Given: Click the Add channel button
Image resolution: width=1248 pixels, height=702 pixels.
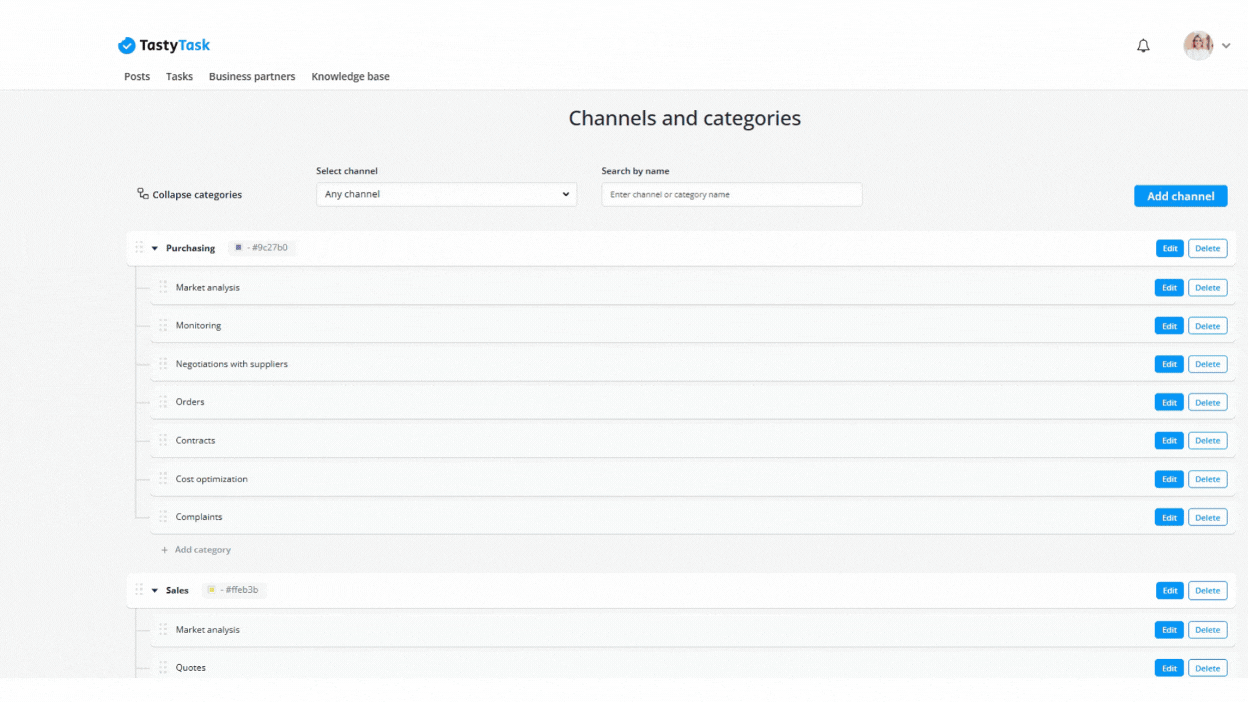Looking at the screenshot, I should pos(1180,196).
